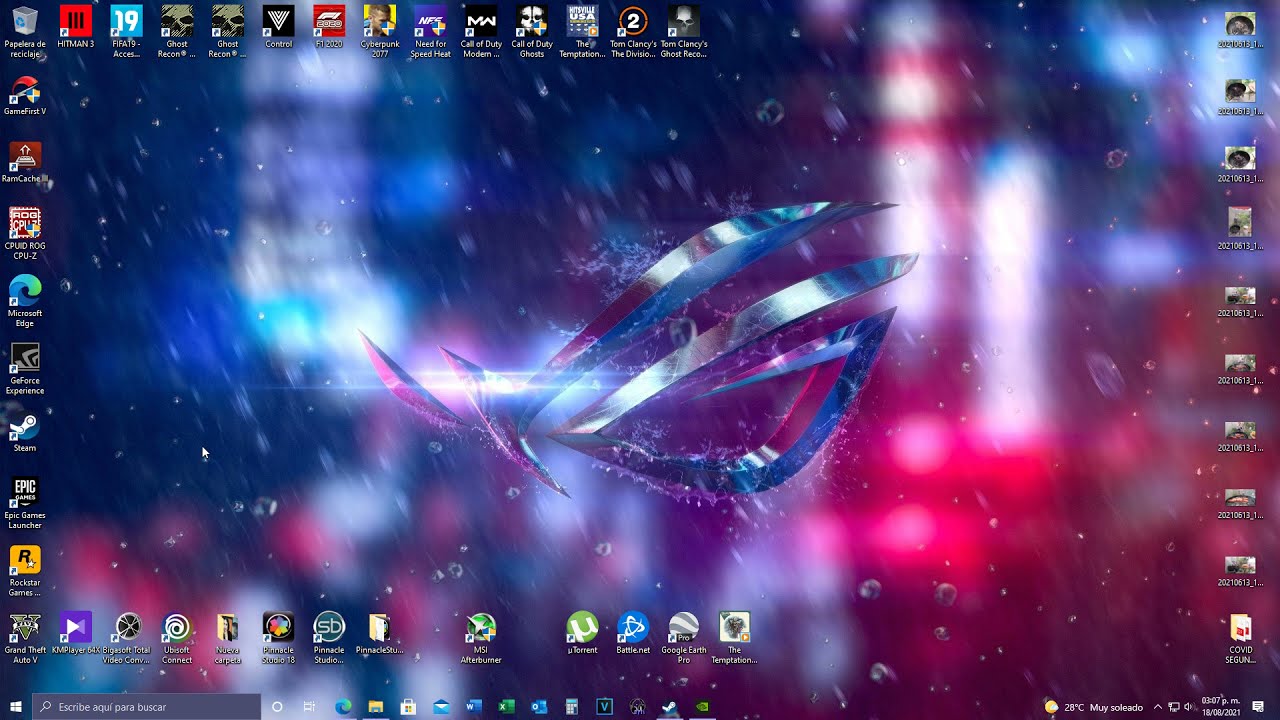Open the Microsoft Edge desktop shortcut

pyautogui.click(x=25, y=301)
